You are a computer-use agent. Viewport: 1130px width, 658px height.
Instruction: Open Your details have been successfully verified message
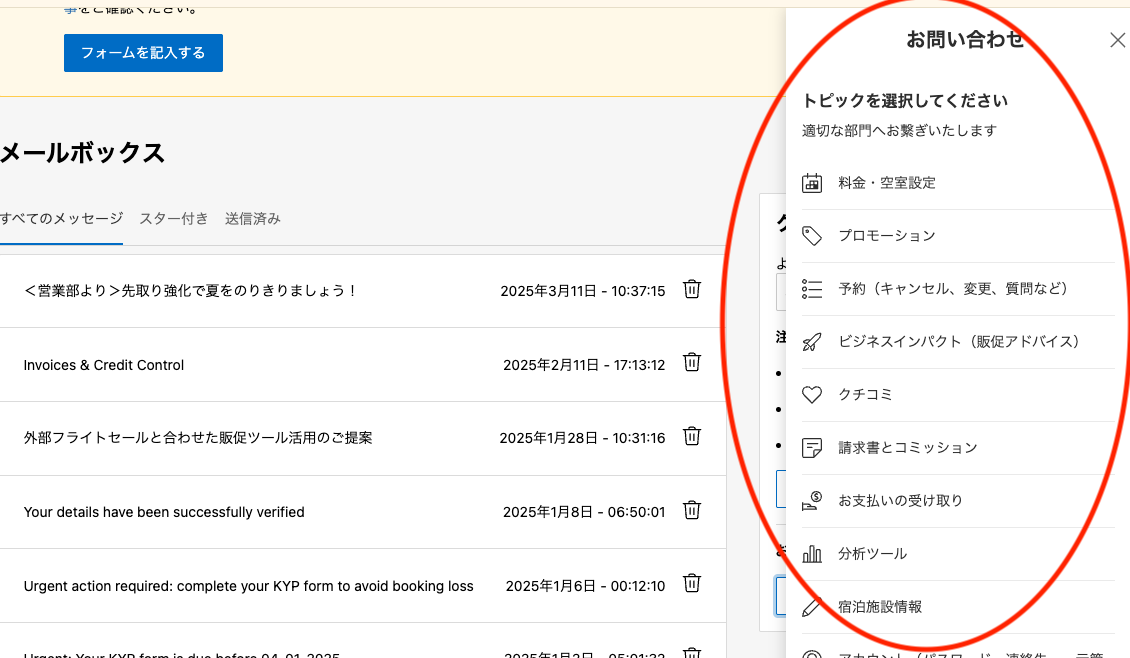coord(164,512)
